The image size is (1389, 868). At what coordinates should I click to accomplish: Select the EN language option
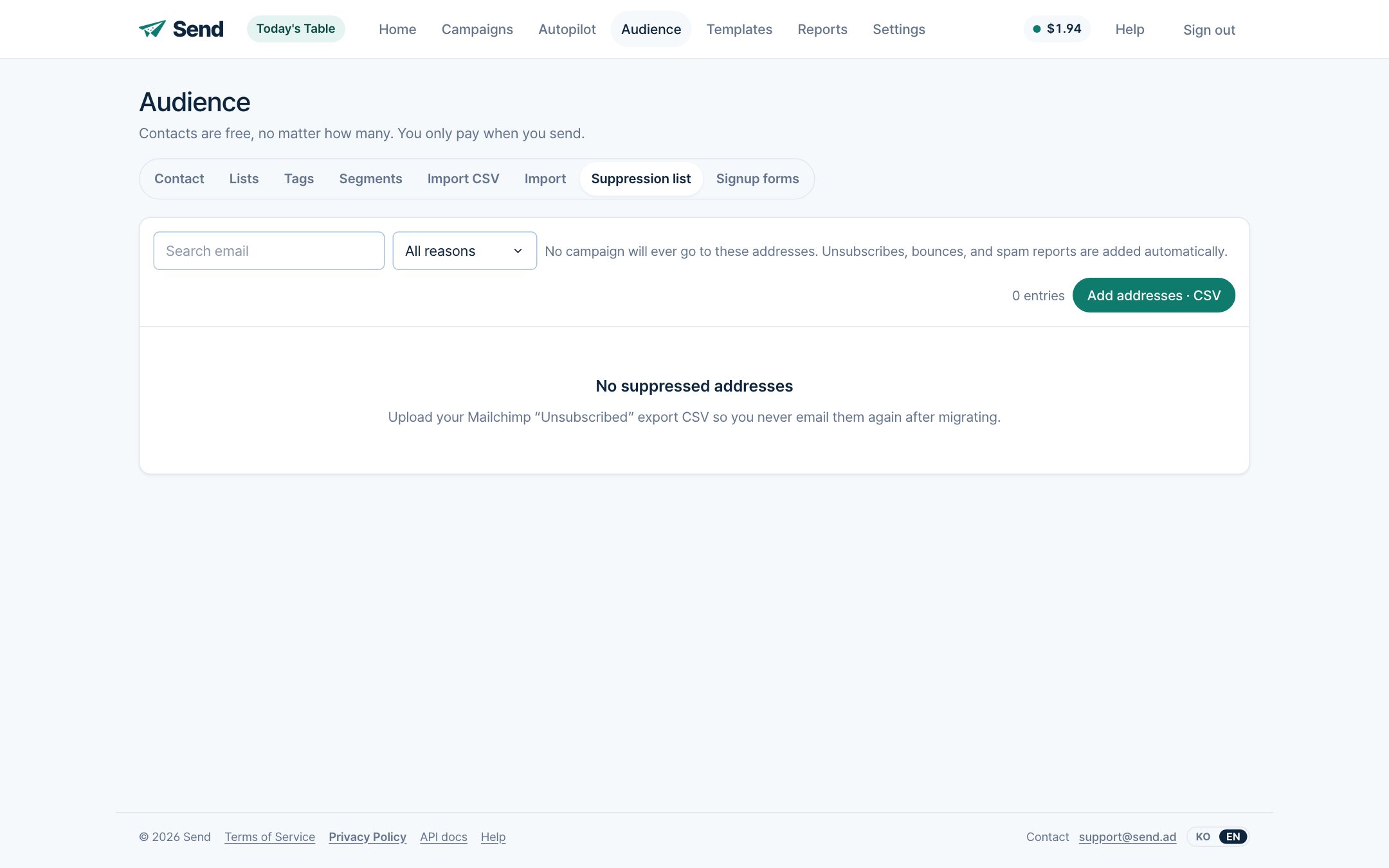[1233, 836]
